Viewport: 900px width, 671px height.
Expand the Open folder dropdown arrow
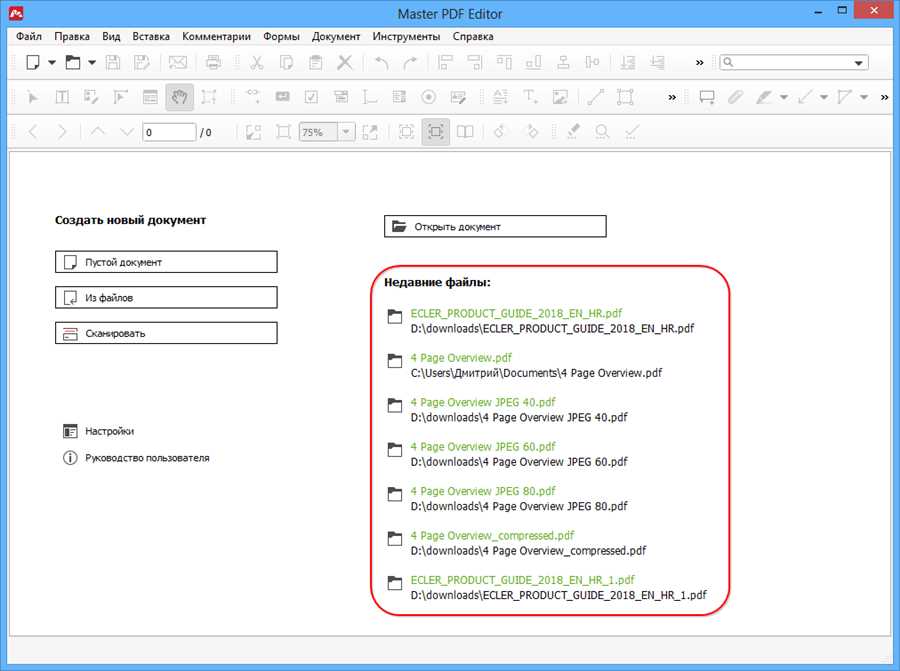point(92,63)
